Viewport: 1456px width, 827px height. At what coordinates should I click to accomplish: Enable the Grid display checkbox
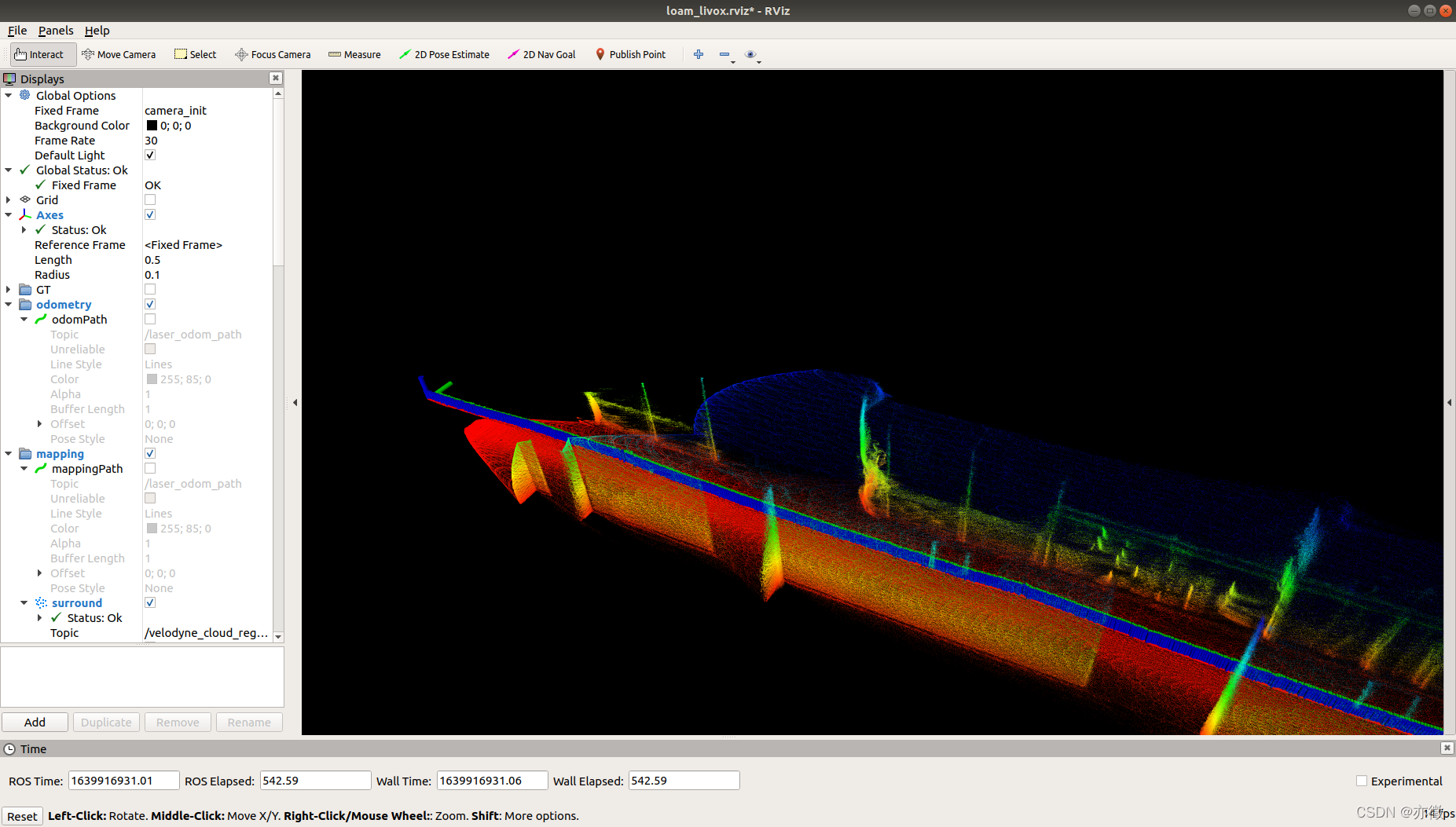point(149,199)
